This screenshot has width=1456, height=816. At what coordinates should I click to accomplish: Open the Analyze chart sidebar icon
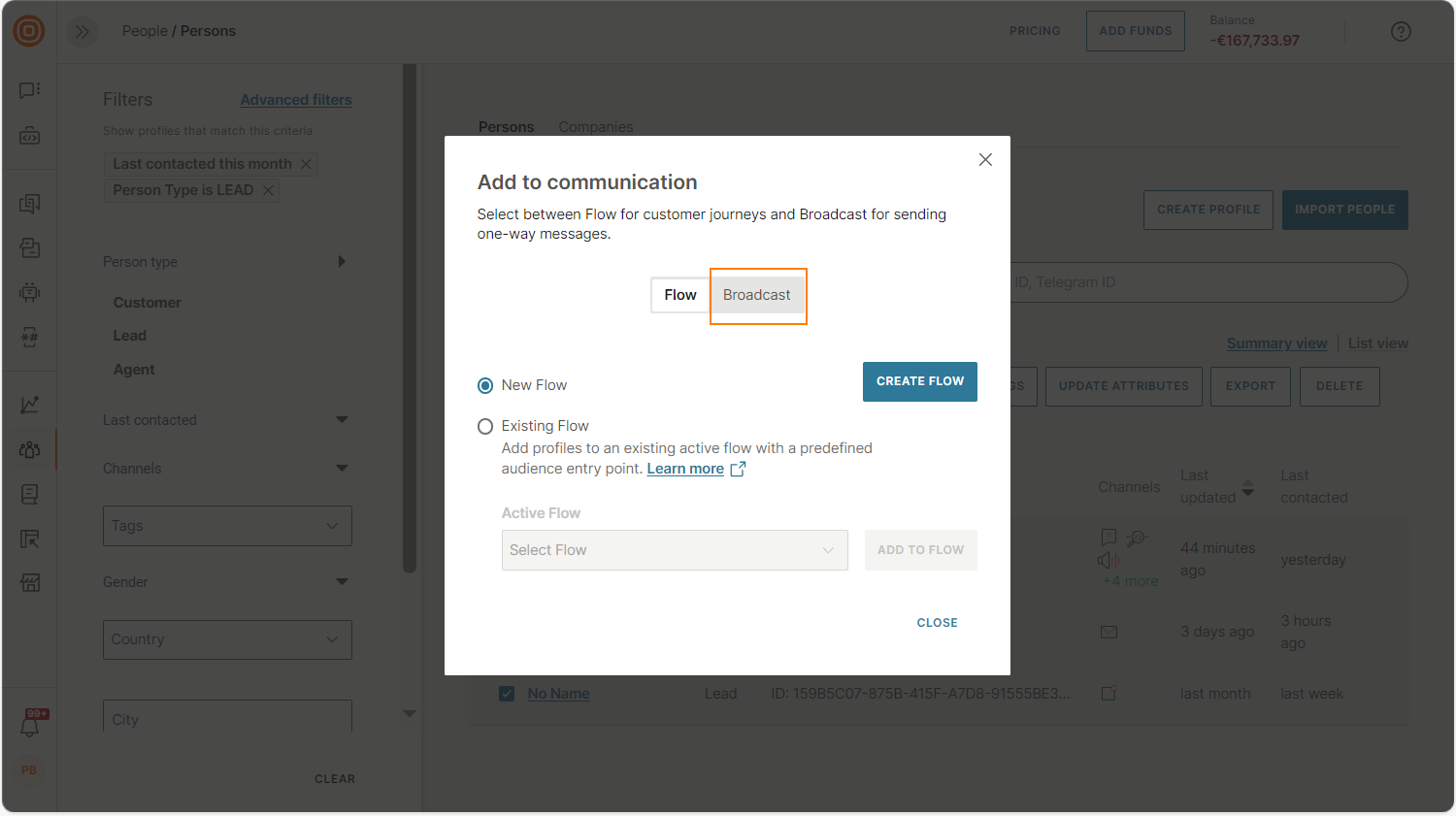click(x=30, y=405)
